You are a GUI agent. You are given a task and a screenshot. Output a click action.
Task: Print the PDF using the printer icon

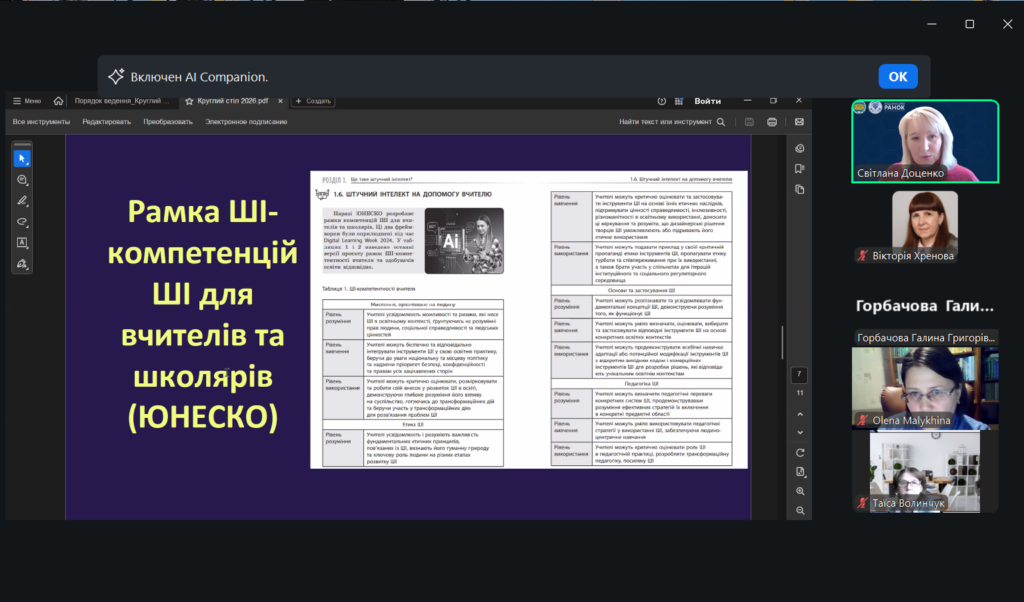(x=772, y=122)
